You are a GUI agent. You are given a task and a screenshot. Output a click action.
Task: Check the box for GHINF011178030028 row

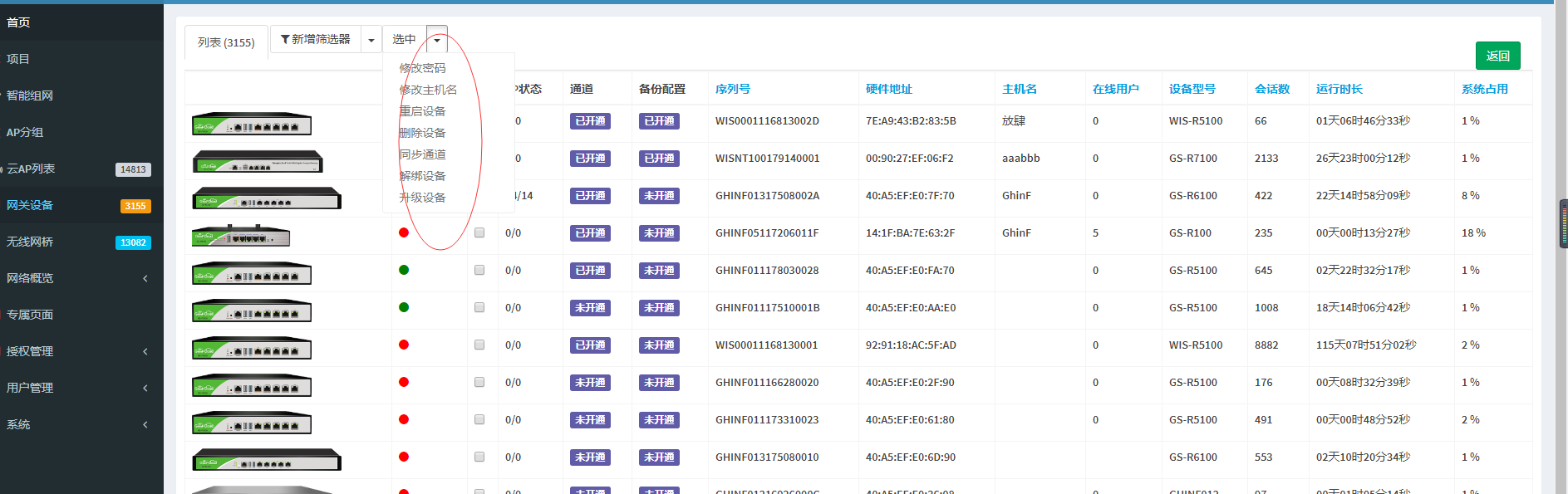click(479, 270)
